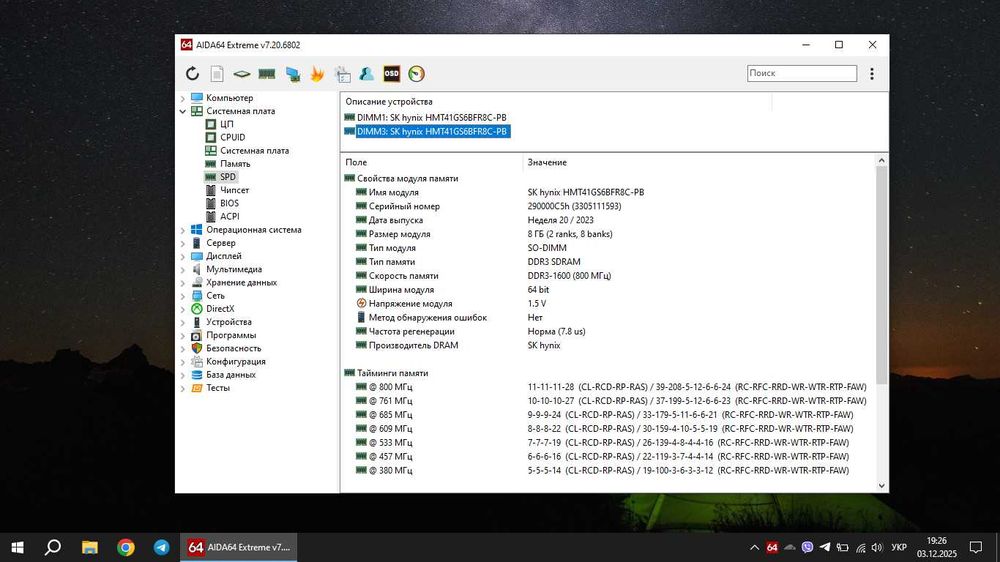1000x562 pixels.
Task: Select Программы in the tree
Action: point(231,336)
